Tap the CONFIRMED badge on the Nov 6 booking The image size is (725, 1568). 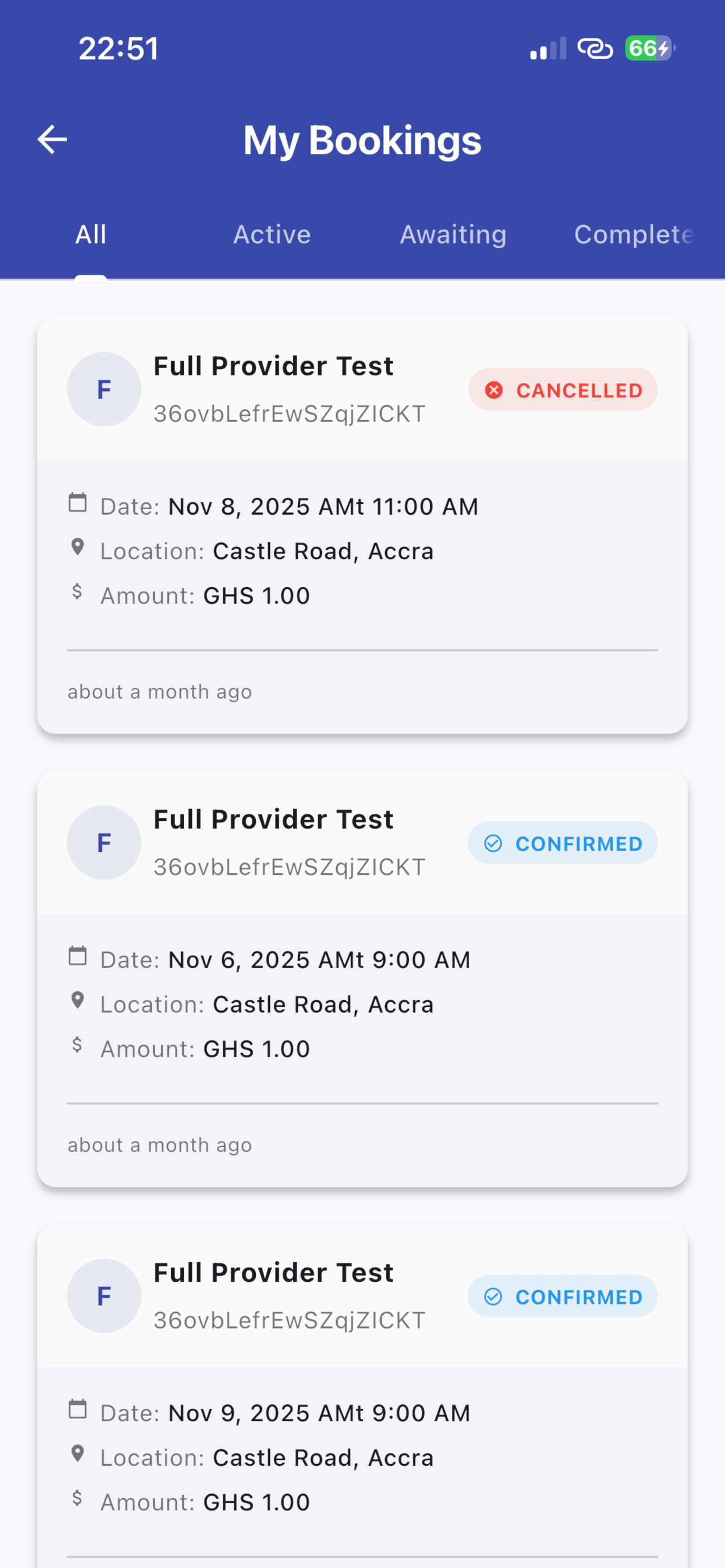tap(562, 843)
